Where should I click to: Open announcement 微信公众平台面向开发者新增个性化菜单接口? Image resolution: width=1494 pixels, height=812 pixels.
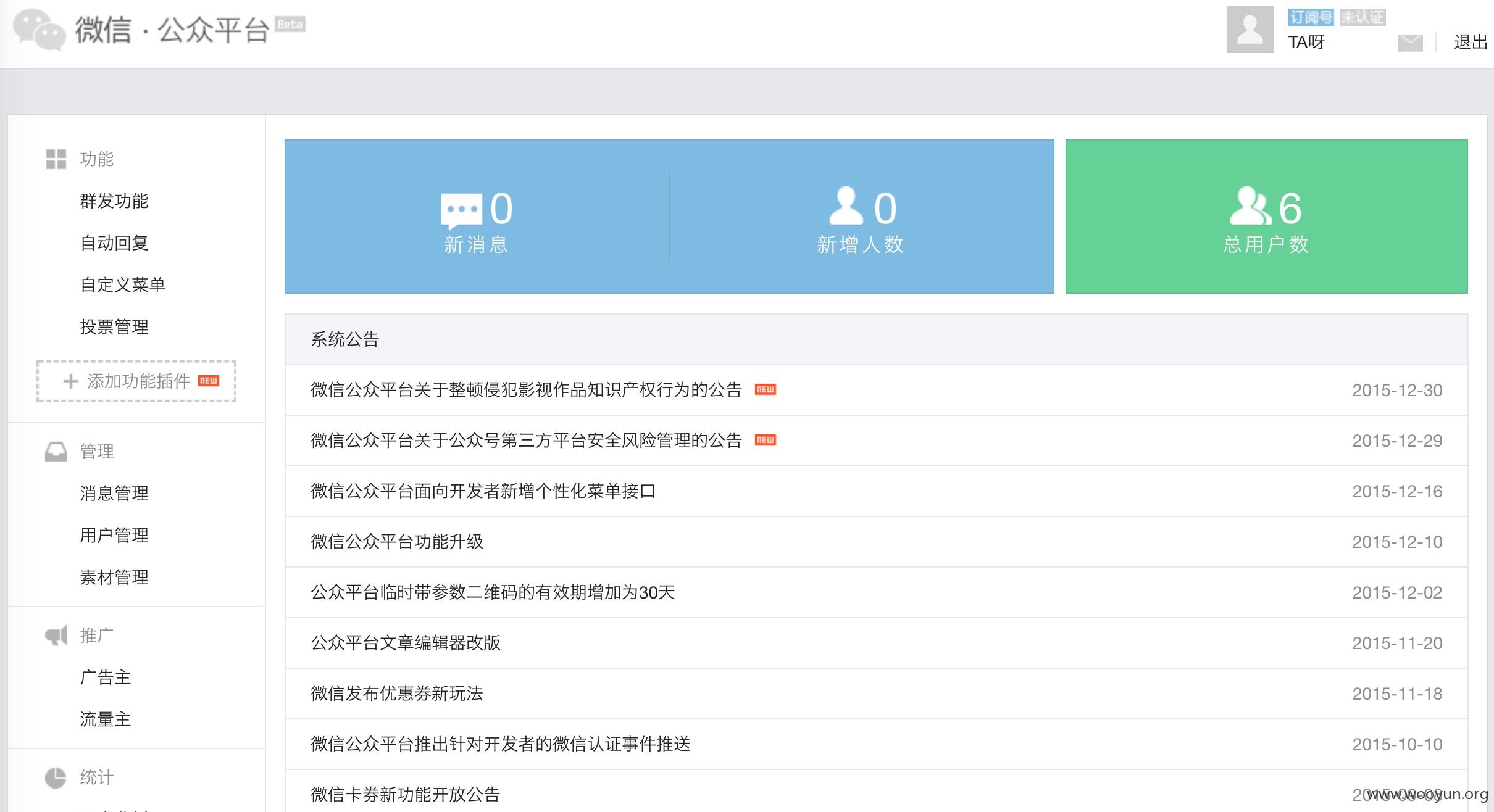click(483, 491)
